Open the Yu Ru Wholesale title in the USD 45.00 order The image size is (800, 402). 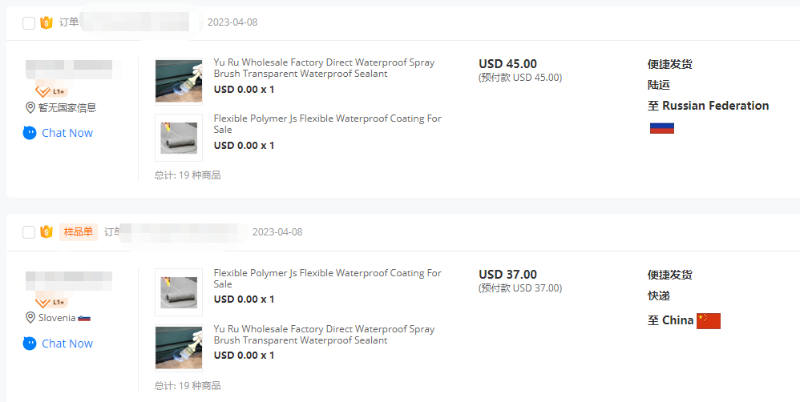324,68
